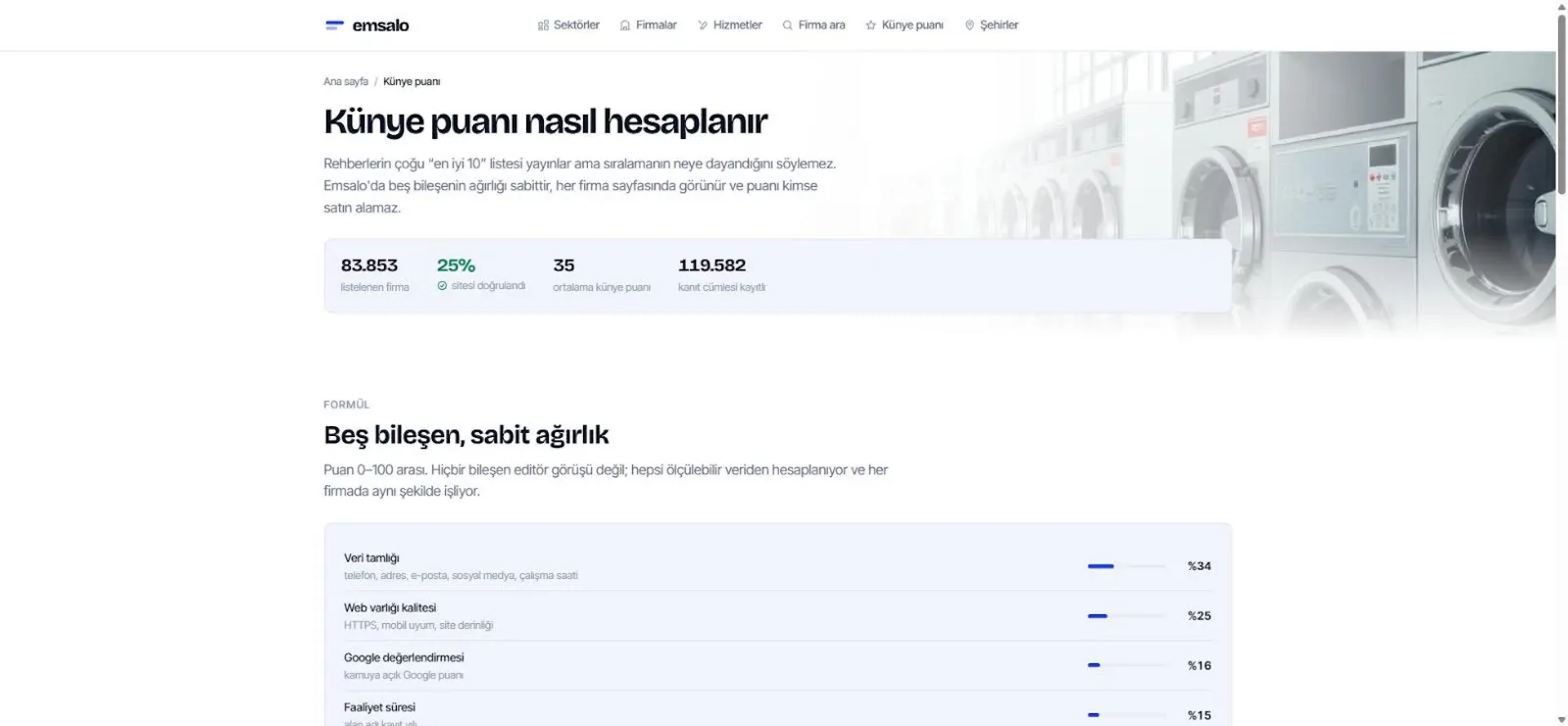This screenshot has width=1568, height=726.
Task: Click the "FORMÜL" section label
Action: [x=347, y=405]
